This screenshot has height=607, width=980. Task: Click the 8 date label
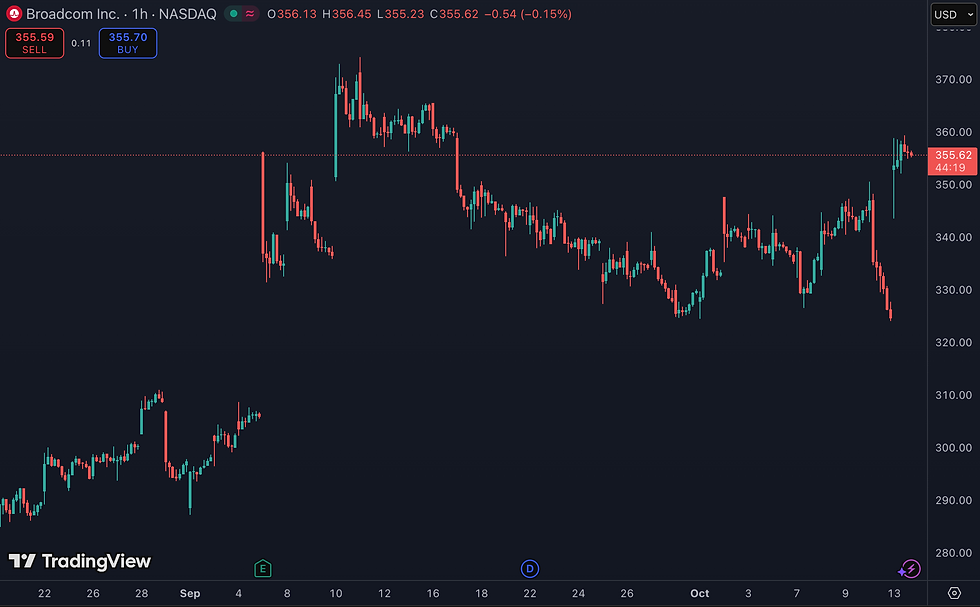(287, 593)
